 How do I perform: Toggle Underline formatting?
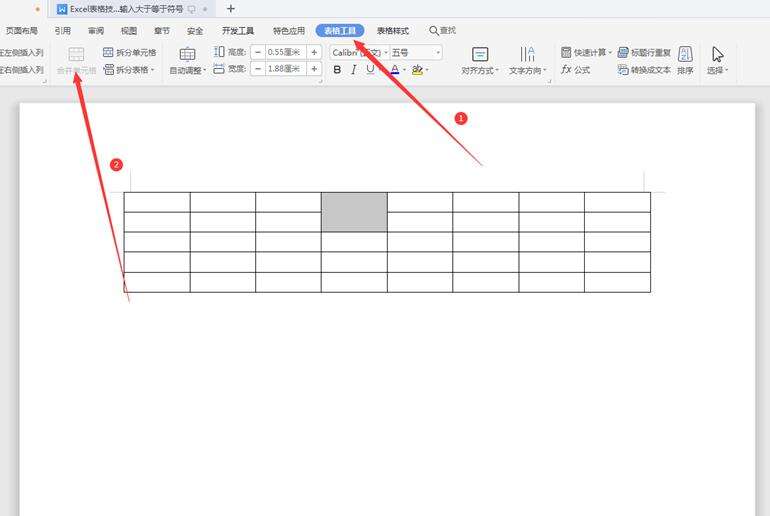pyautogui.click(x=370, y=70)
